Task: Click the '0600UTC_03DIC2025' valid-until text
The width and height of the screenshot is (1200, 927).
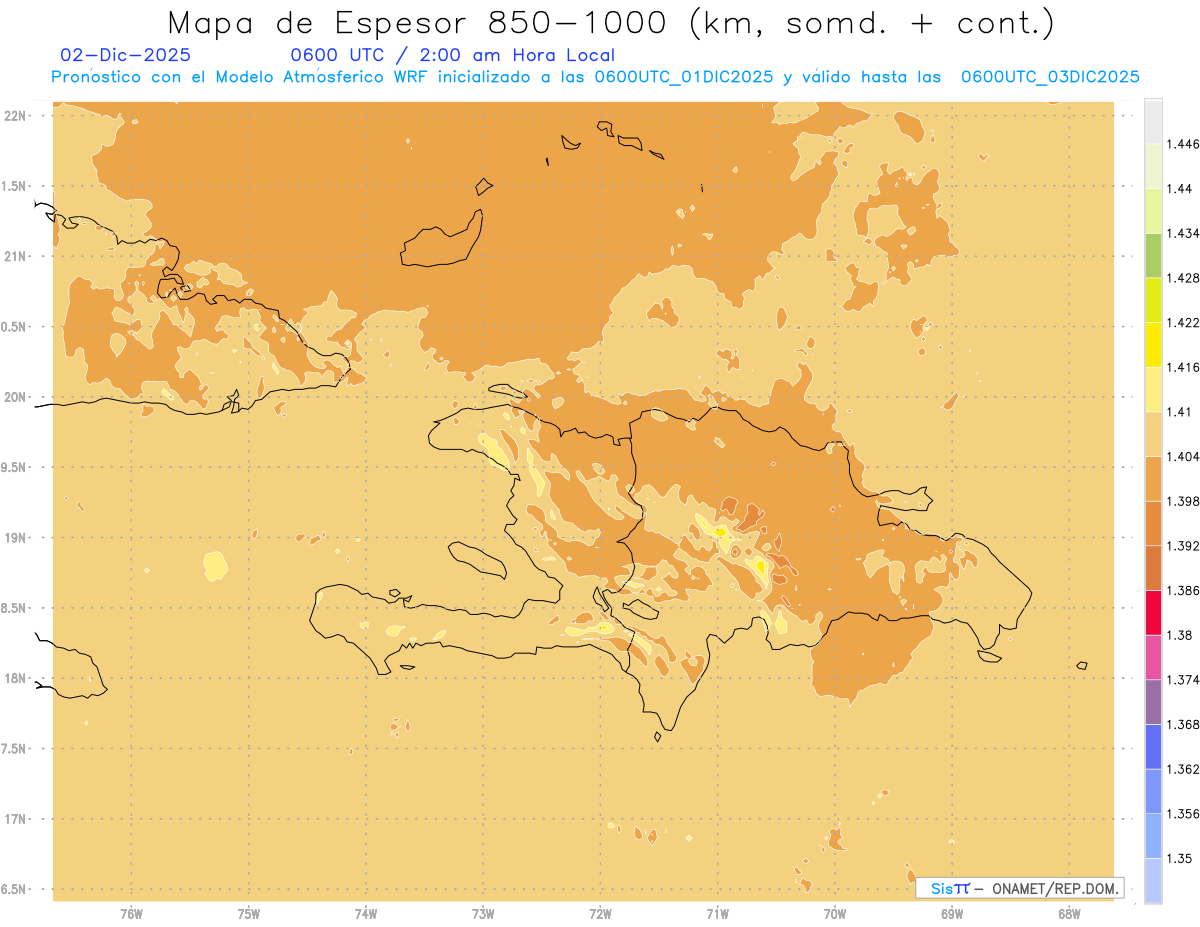Action: [x=1050, y=77]
